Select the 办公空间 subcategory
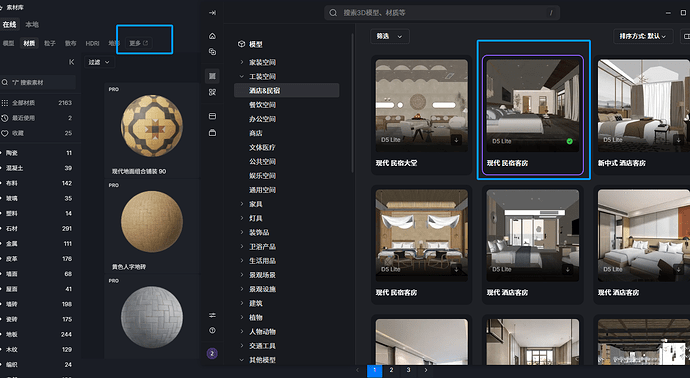690x378 pixels. pyautogui.click(x=262, y=119)
